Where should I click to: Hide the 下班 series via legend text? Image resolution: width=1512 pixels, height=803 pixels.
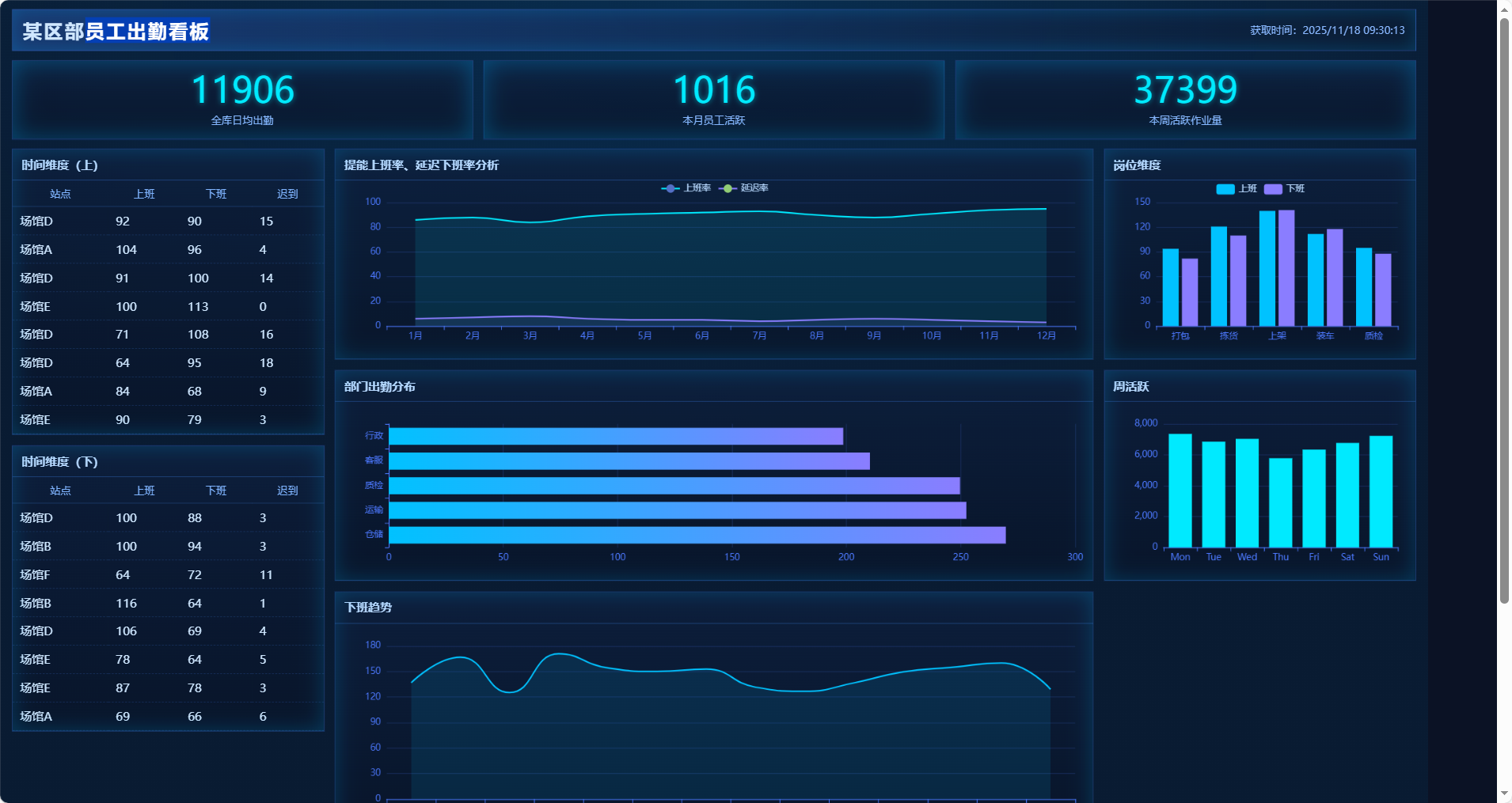pyautogui.click(x=1295, y=189)
